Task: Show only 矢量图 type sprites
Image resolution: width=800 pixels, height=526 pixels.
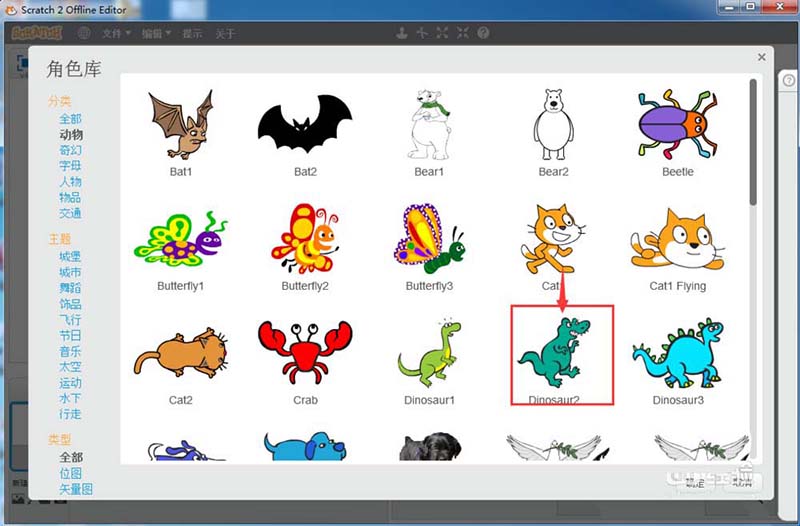Action: point(76,489)
